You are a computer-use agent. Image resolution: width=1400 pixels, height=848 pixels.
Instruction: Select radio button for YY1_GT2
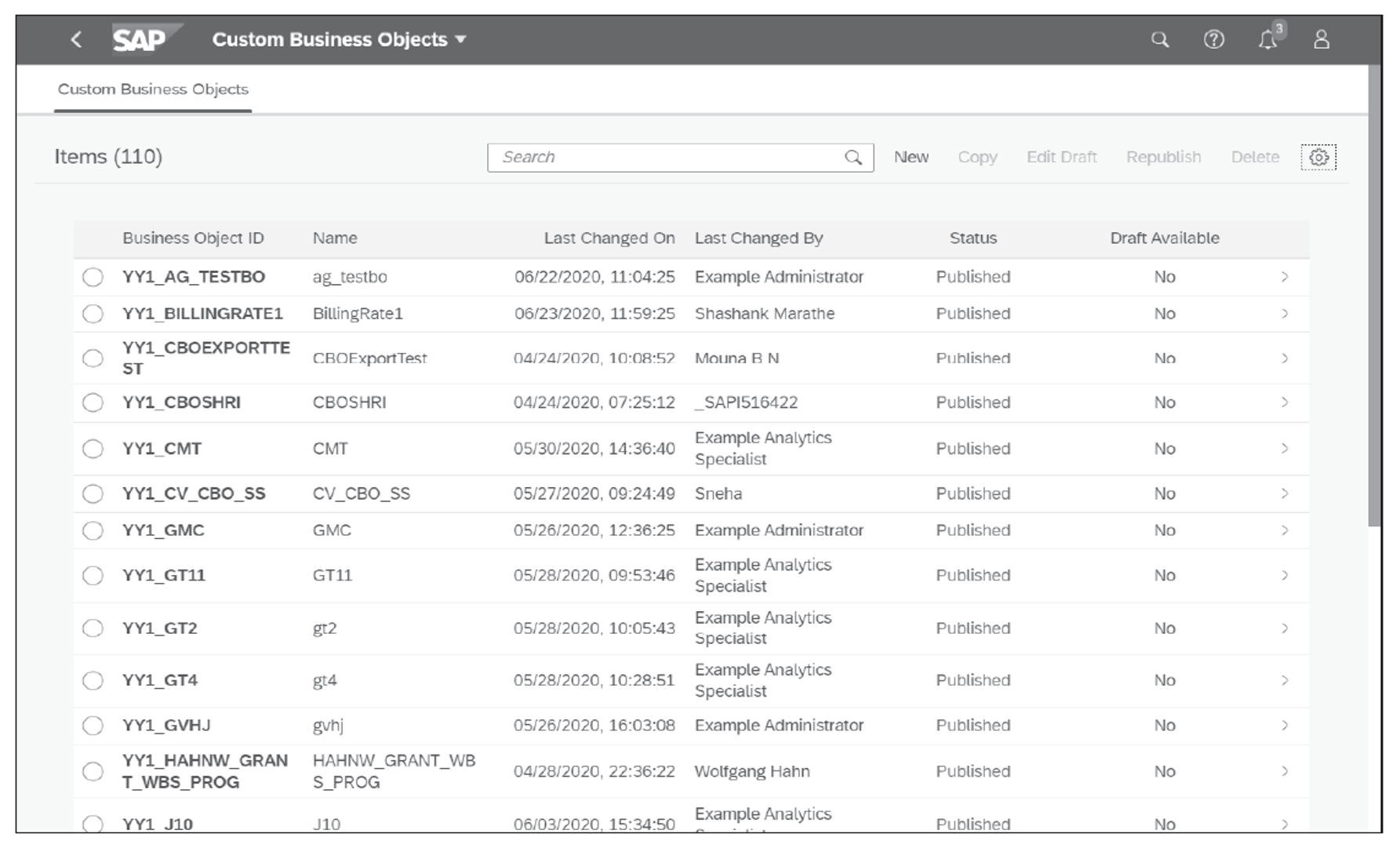click(x=93, y=628)
